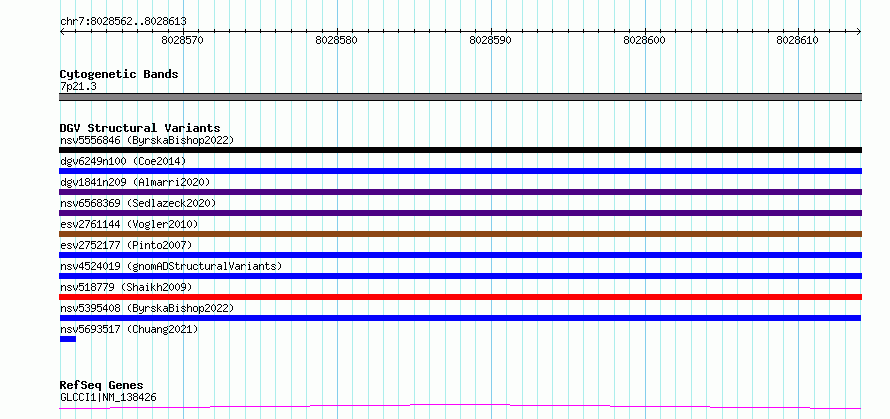Viewport: 890px width, 419px height.
Task: Click dgv6249n100 (Coe2014) label
Action: (123, 161)
